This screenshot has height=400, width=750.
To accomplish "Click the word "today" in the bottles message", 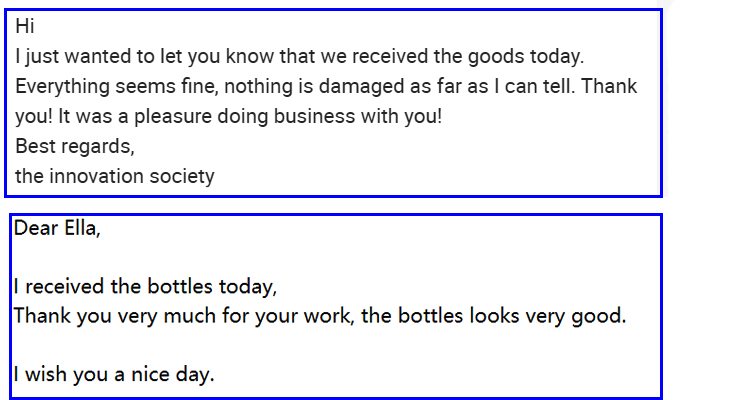I will pyautogui.click(x=245, y=287).
